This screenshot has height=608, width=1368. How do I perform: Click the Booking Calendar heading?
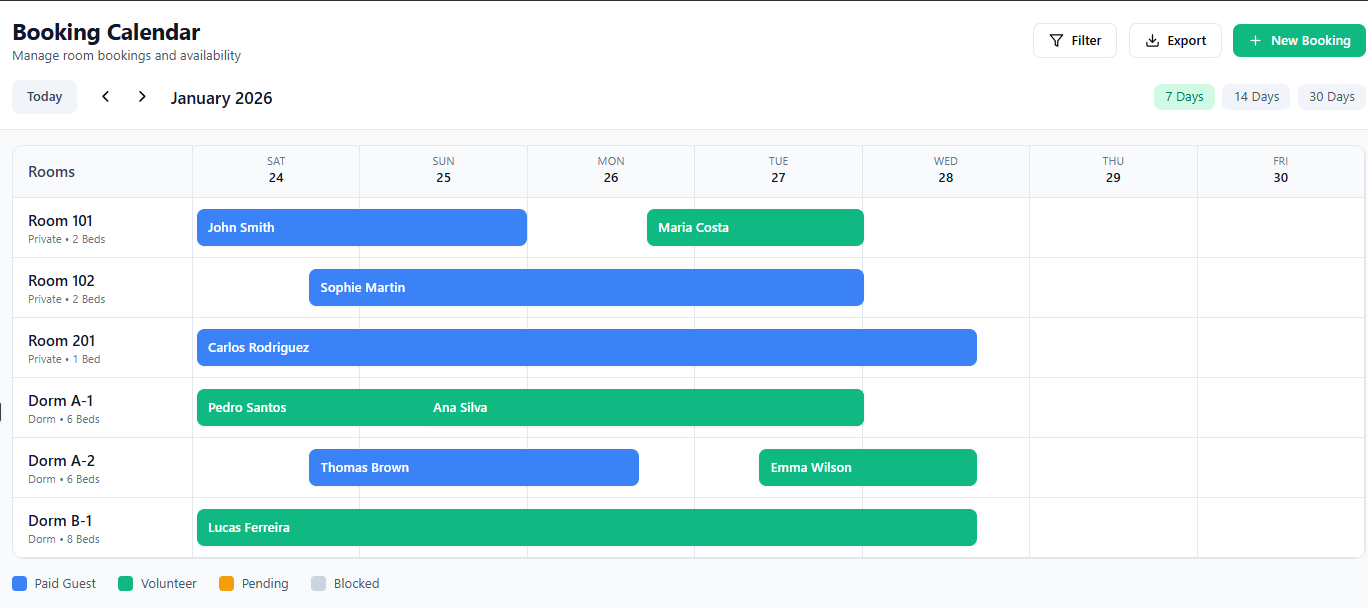coord(106,32)
